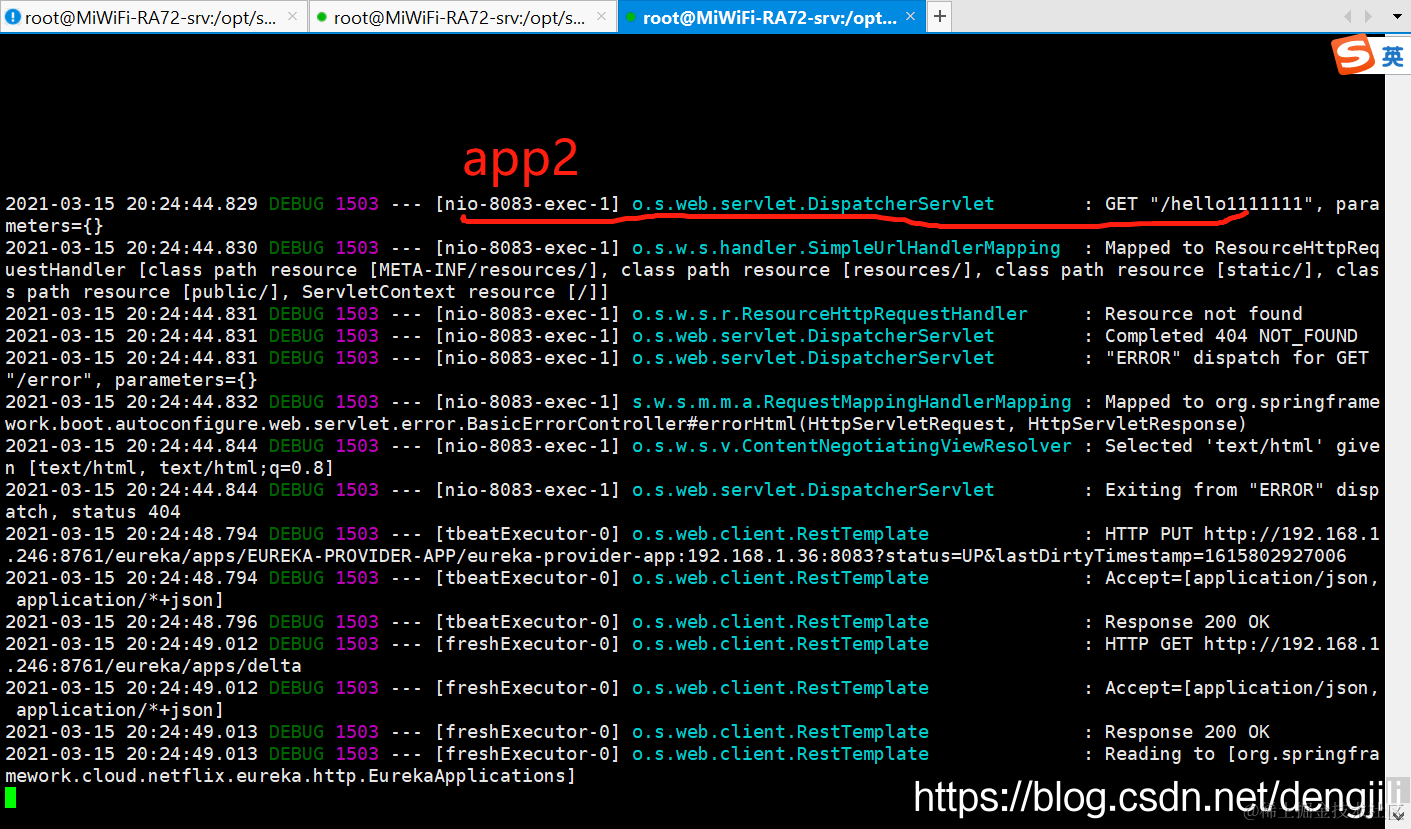Select the active blue terminal tab
Screen dimensions: 1411x829
pyautogui.click(x=773, y=17)
